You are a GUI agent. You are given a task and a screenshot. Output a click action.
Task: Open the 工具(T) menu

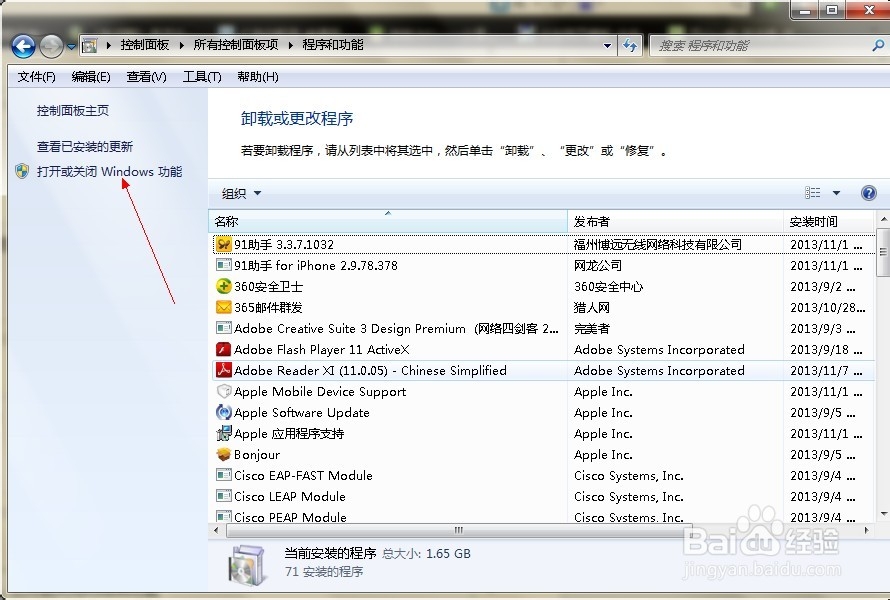(x=202, y=77)
